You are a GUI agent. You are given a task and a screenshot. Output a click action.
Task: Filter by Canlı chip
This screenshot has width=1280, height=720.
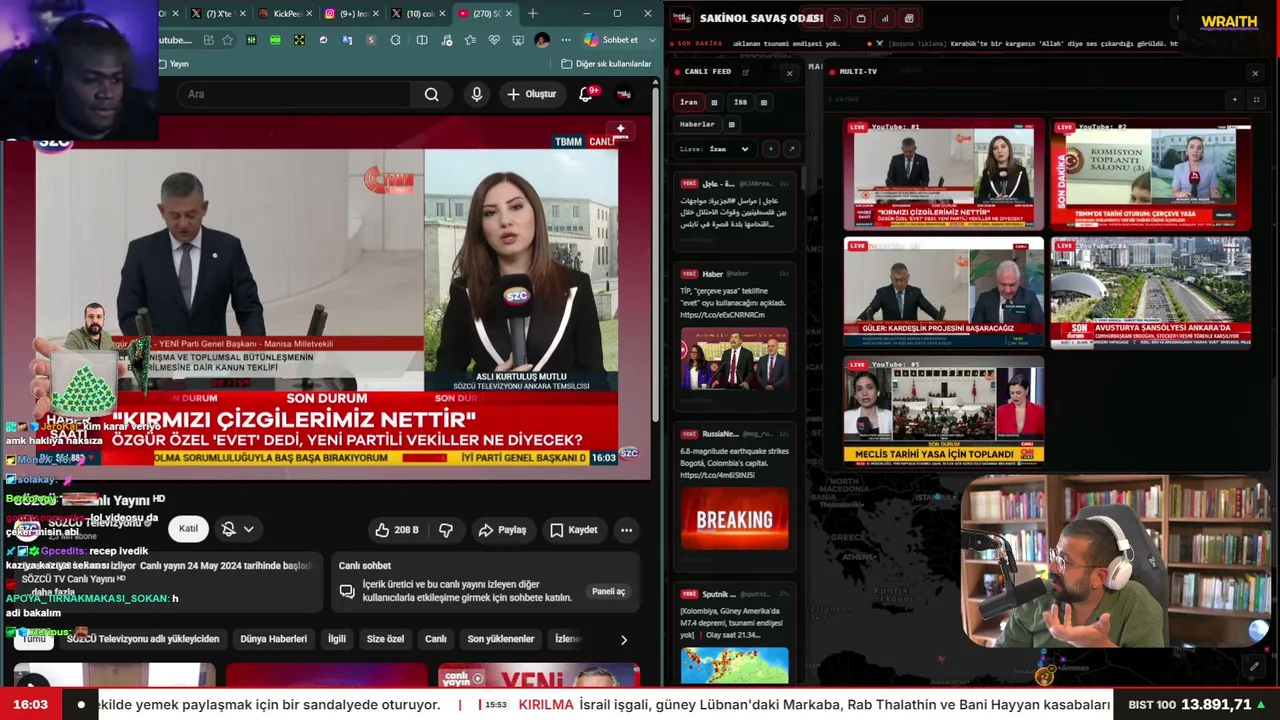436,639
